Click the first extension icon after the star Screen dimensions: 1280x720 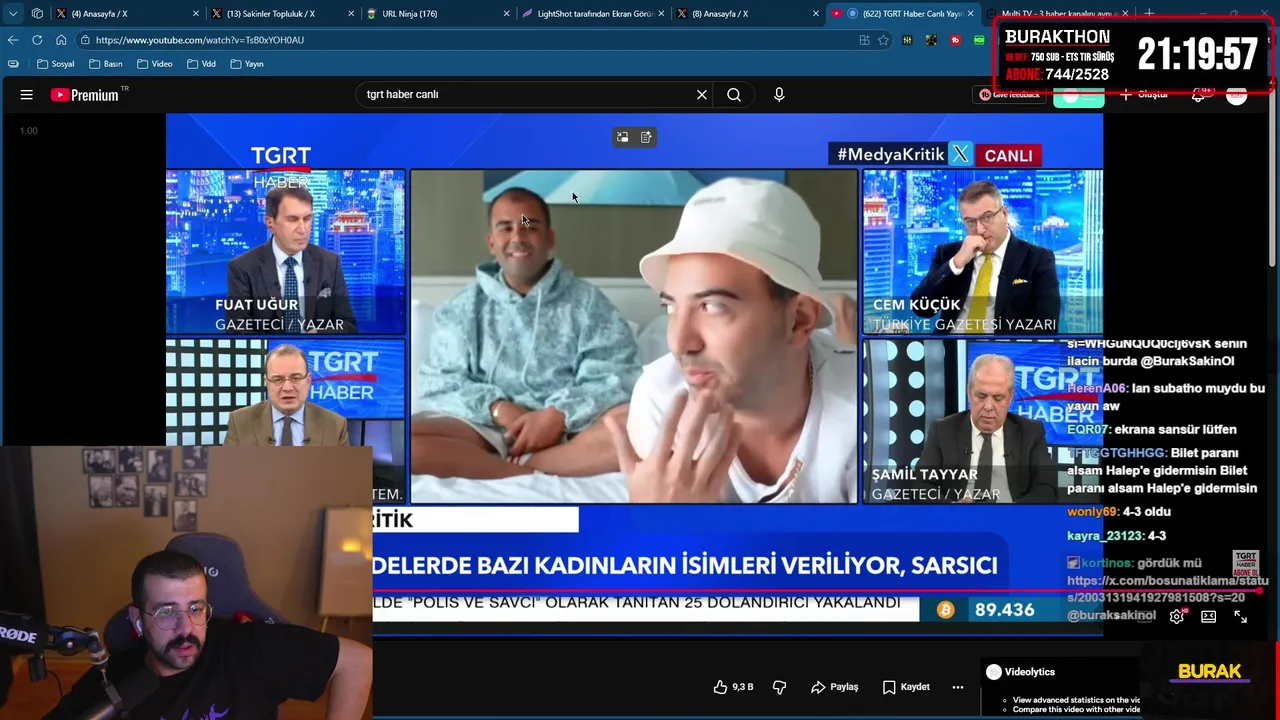[907, 40]
